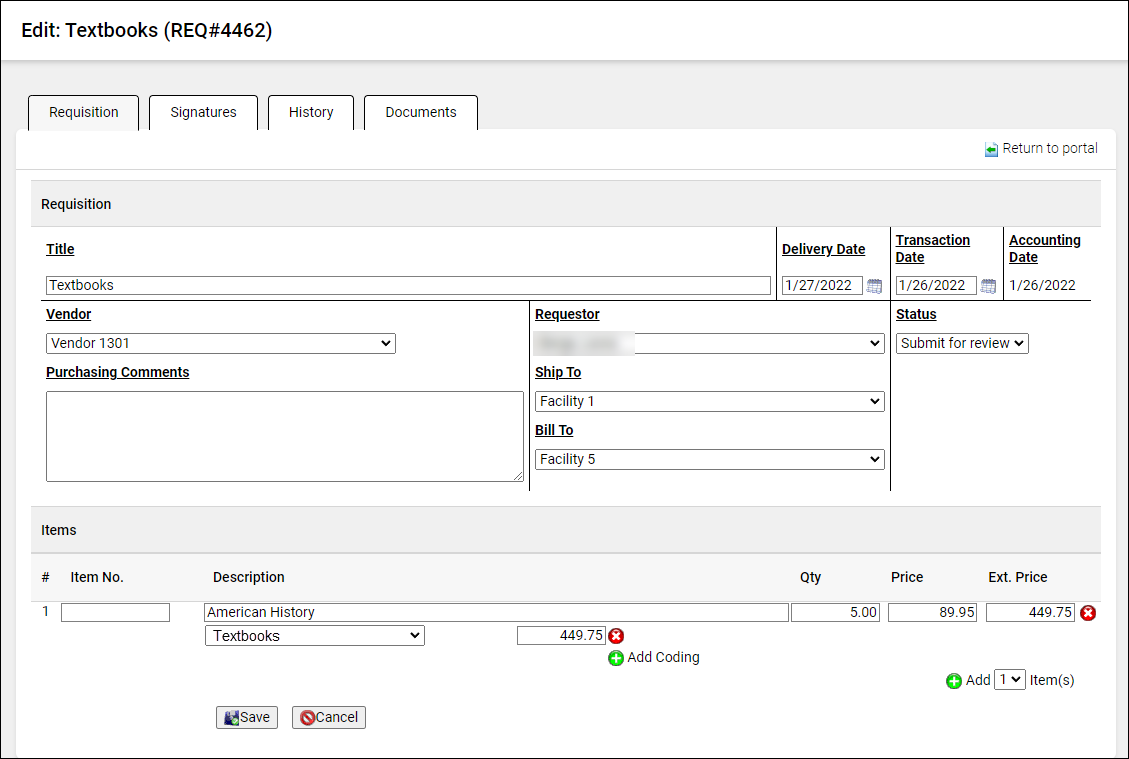Switch to the Signatures tab
This screenshot has width=1129, height=759.
coord(203,112)
